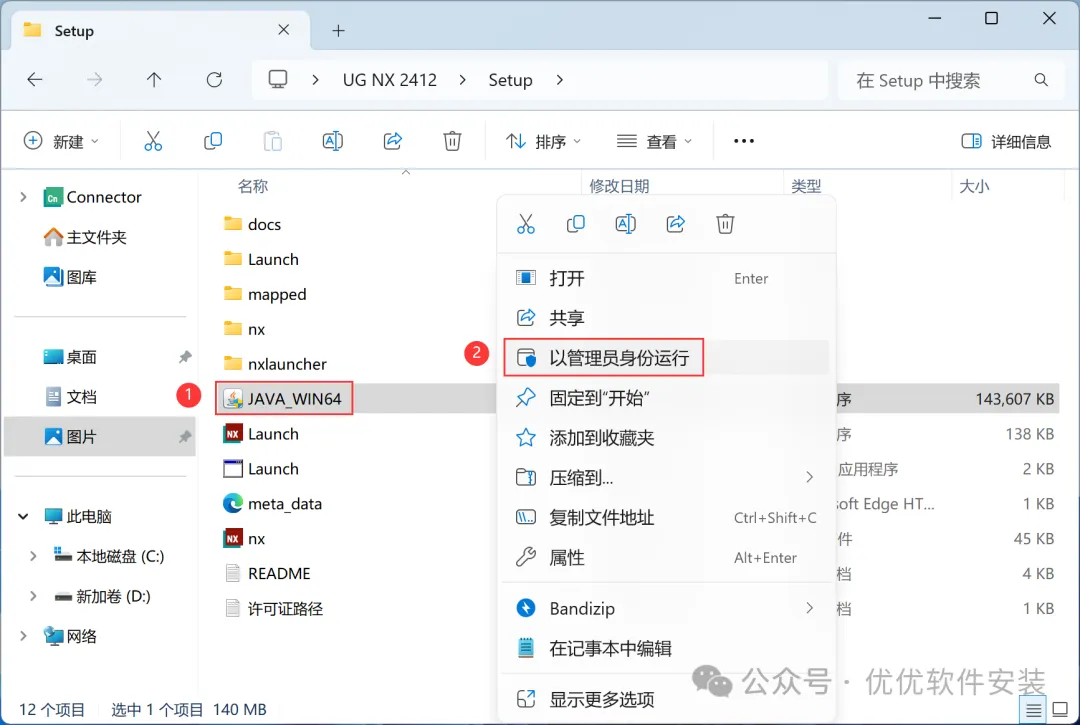Click the Cut icon in the top toolbar
1080x725 pixels.
coord(153,141)
